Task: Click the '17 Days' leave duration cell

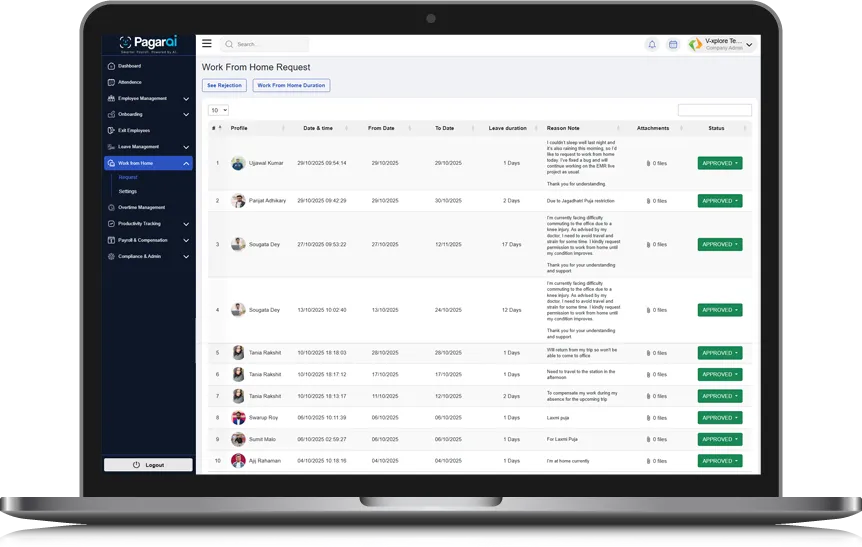Action: point(511,244)
